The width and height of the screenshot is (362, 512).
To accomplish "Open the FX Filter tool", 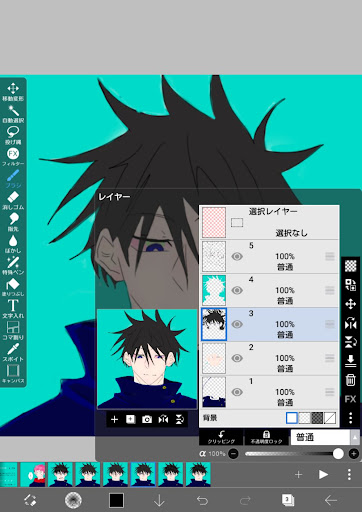I will point(13,157).
